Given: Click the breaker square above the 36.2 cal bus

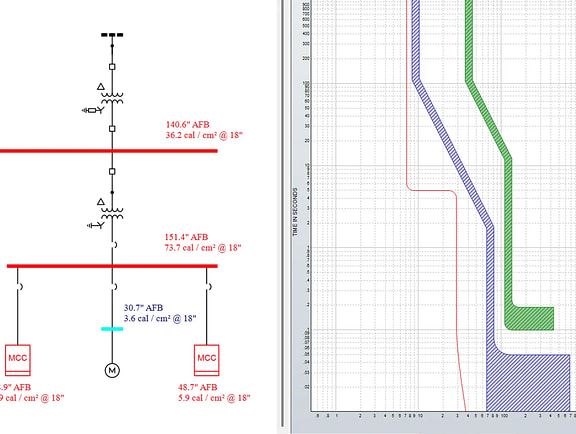Looking at the screenshot, I should [x=112, y=129].
